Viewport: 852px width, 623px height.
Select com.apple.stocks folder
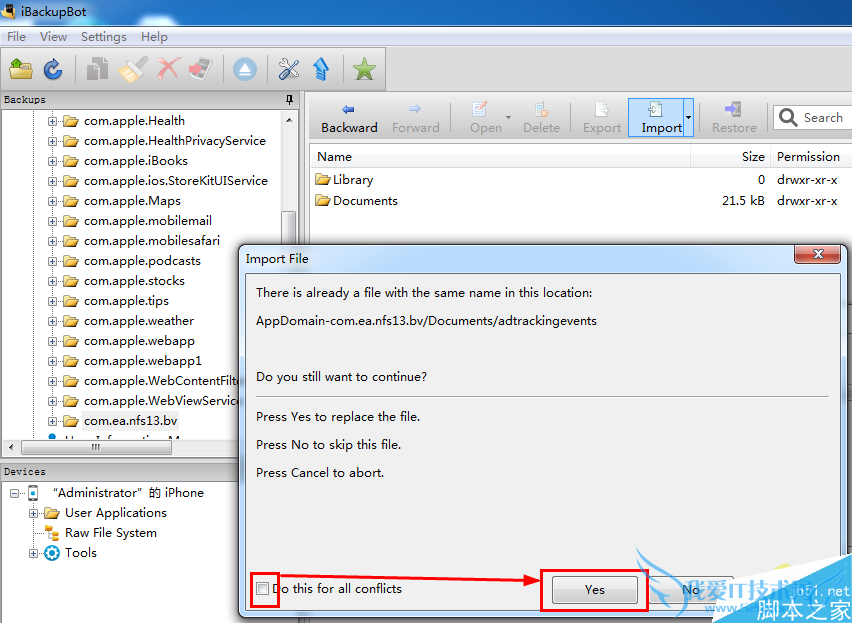coord(134,281)
